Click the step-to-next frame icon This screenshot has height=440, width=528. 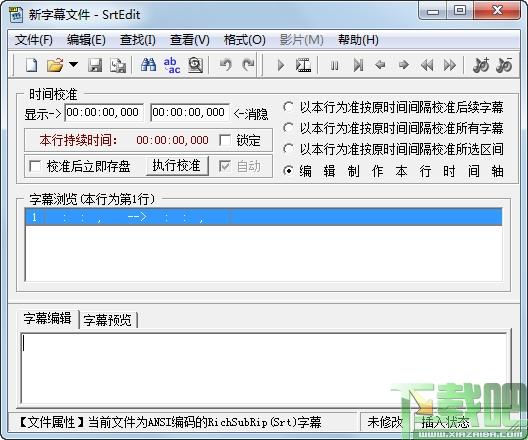(x=358, y=65)
